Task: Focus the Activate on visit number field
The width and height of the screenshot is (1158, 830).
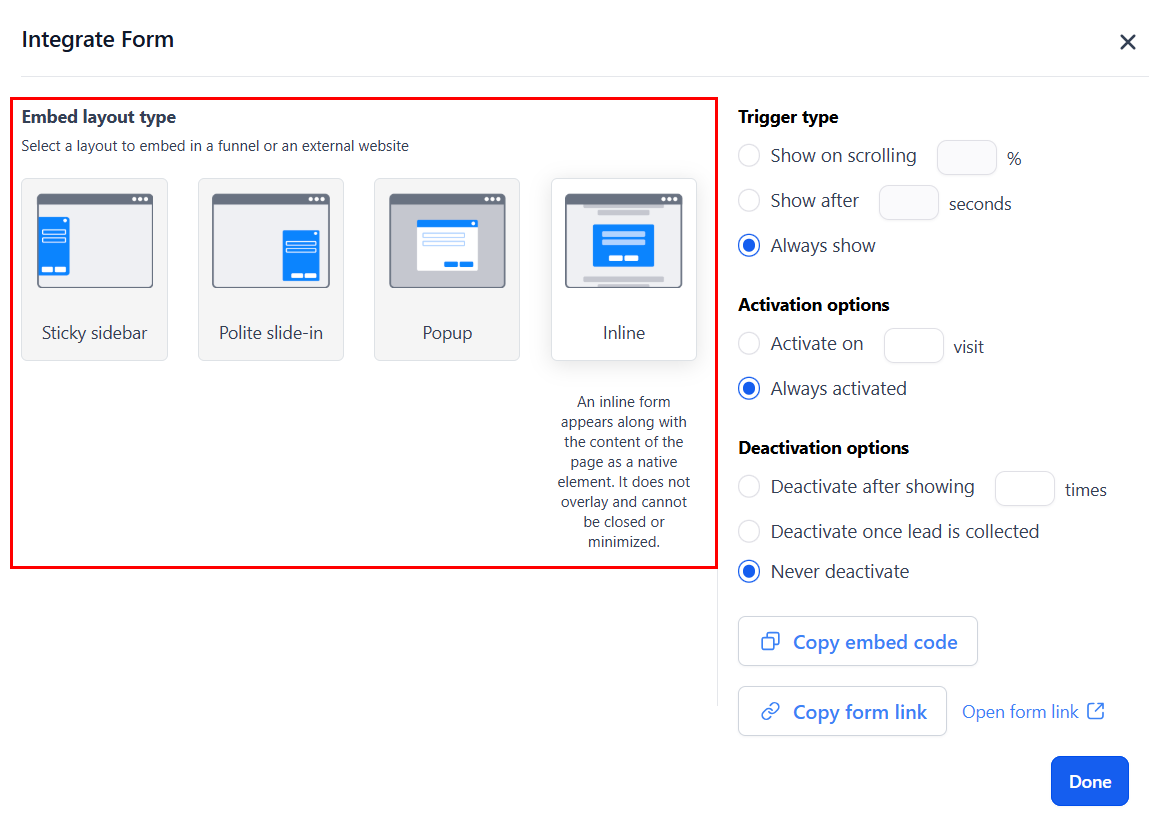Action: [x=914, y=346]
